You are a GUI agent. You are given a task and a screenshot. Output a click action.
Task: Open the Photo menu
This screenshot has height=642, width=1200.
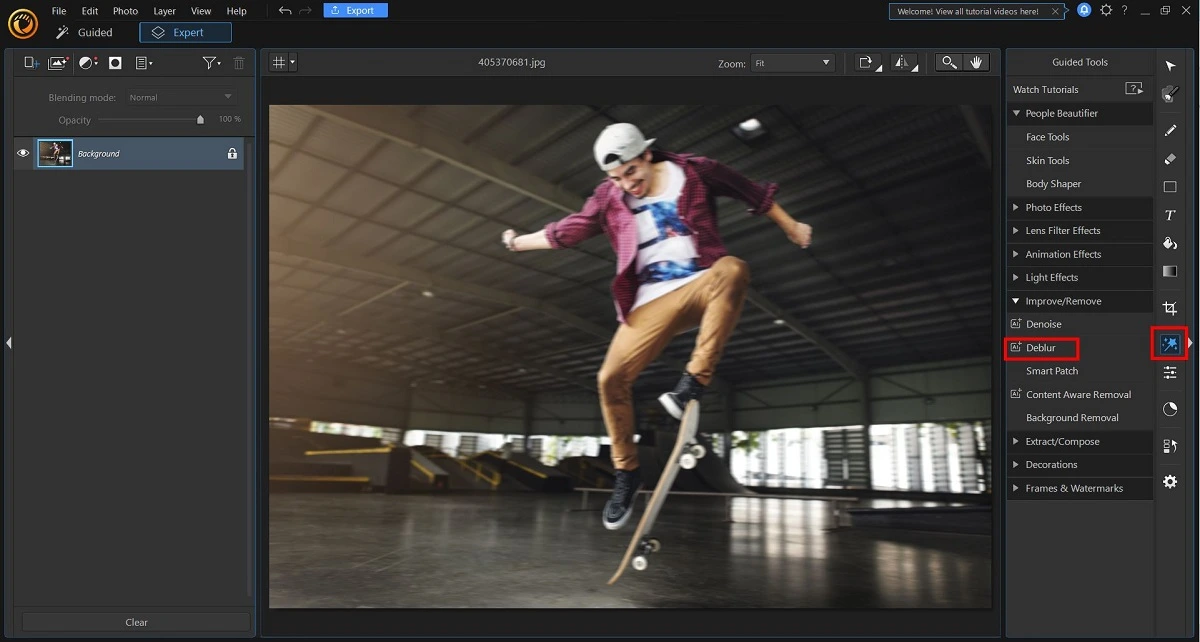click(x=125, y=11)
